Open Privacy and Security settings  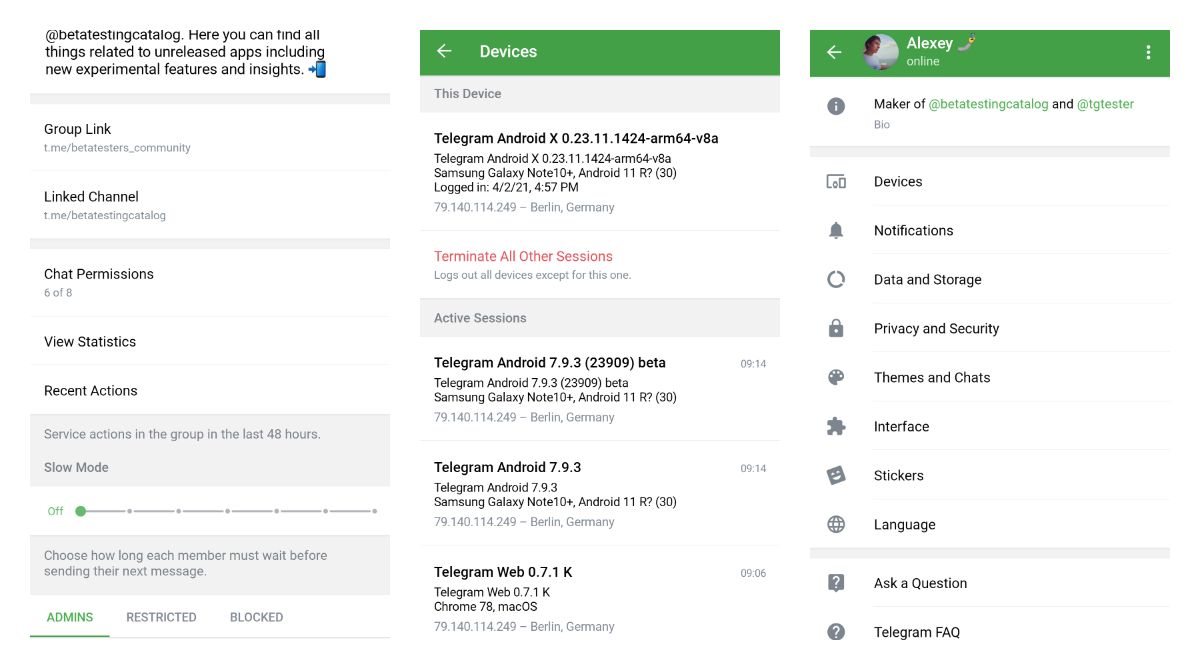click(990, 329)
